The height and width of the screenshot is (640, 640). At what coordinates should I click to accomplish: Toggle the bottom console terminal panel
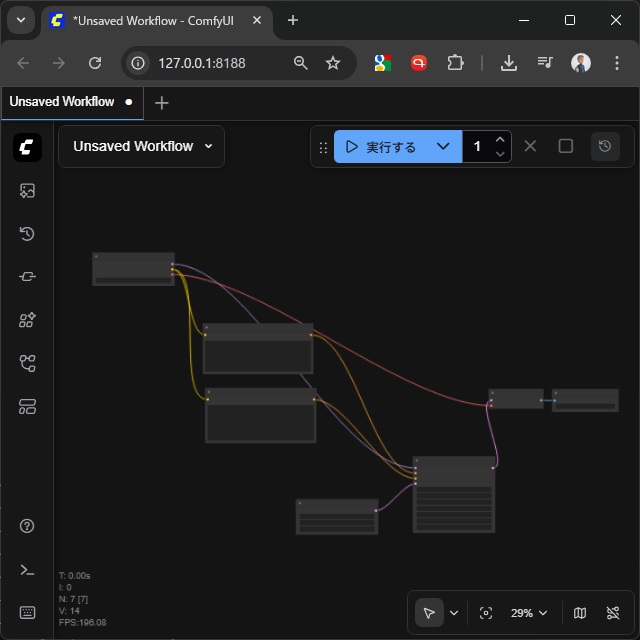tap(27, 569)
